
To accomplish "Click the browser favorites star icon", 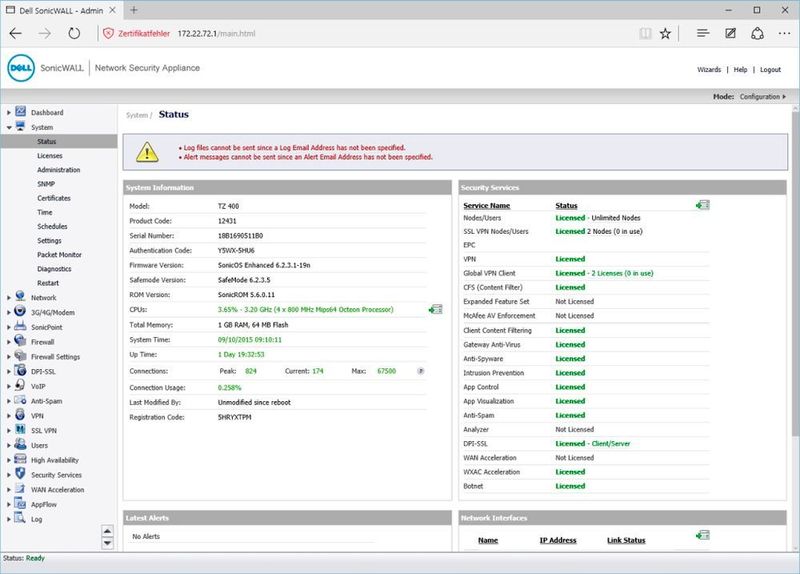I will pyautogui.click(x=665, y=34).
